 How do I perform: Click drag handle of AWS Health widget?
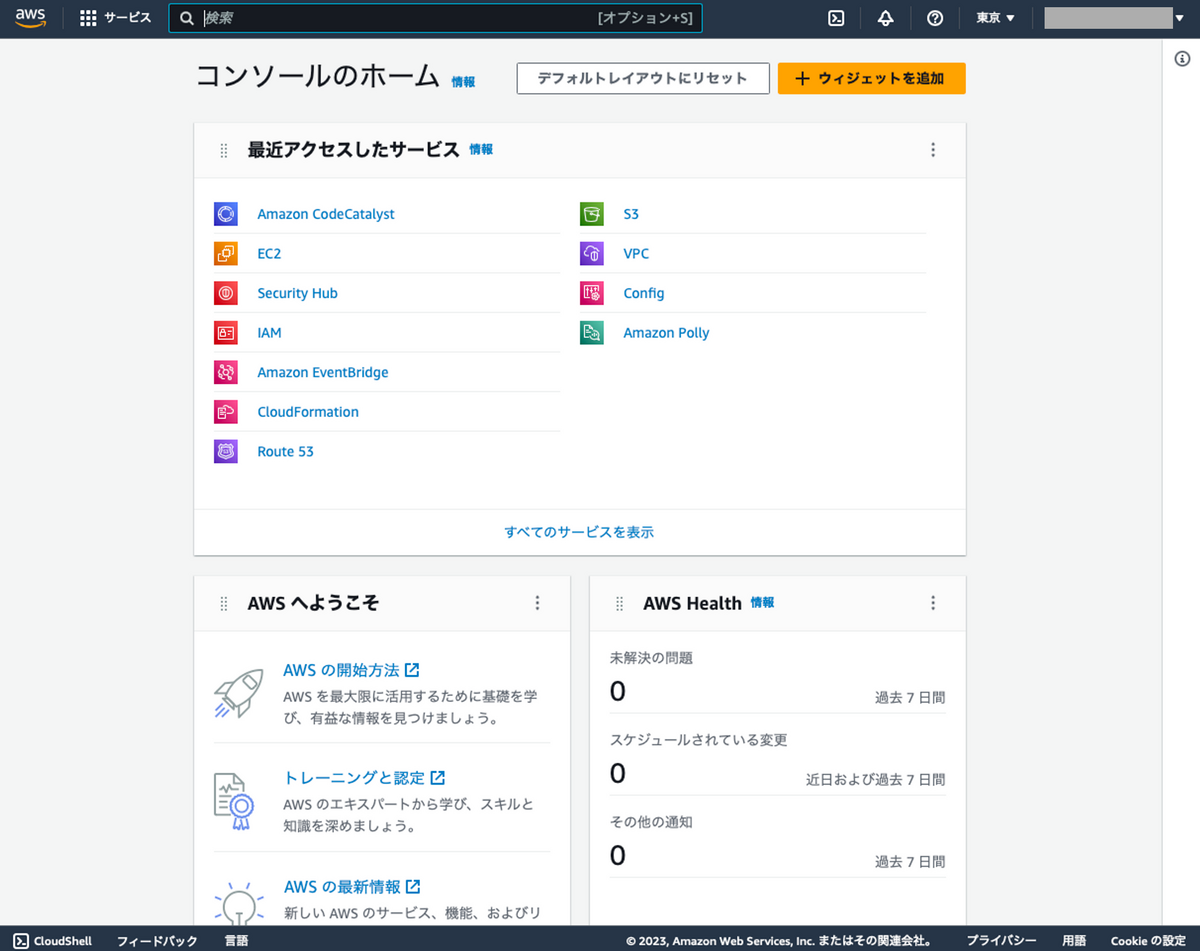(x=620, y=603)
